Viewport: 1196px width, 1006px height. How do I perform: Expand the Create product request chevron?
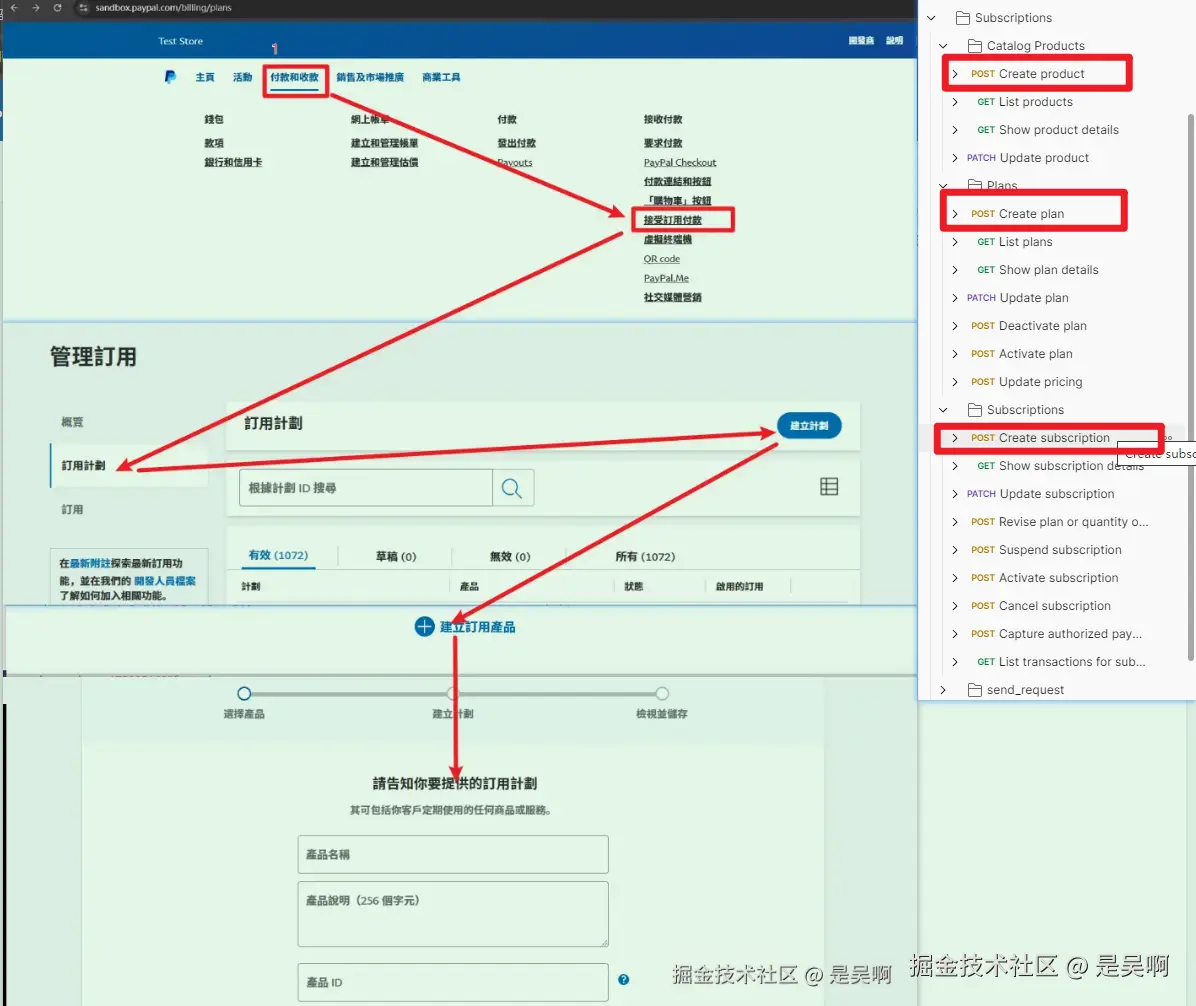[x=955, y=74]
